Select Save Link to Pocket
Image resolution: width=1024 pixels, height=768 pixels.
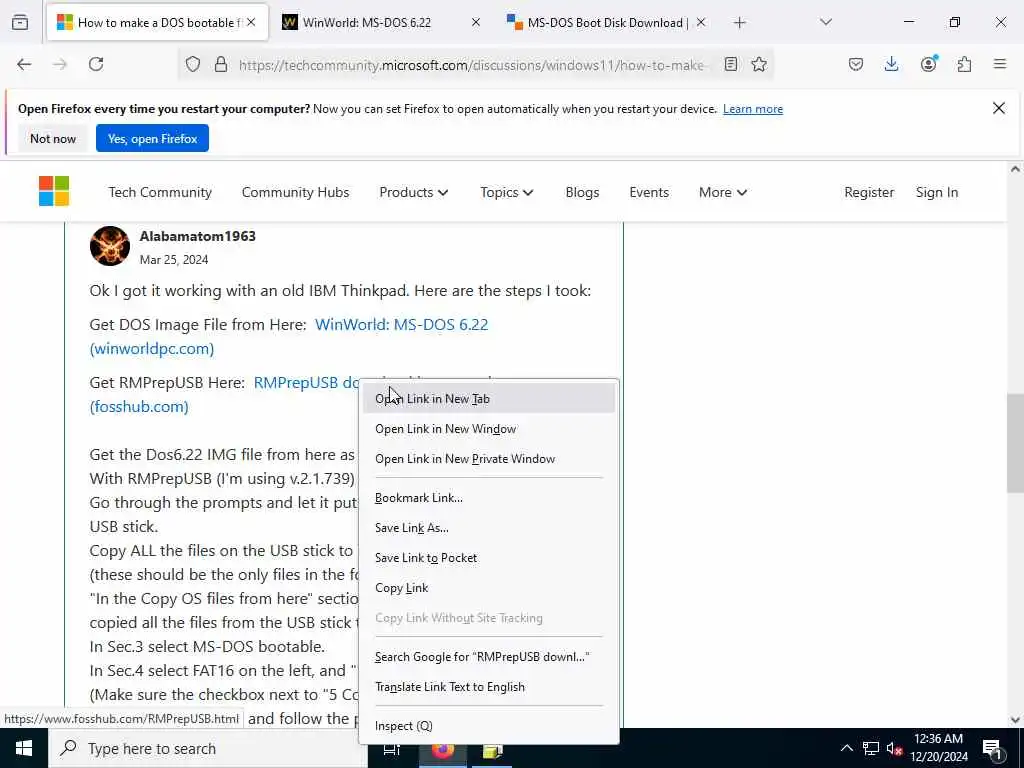click(488, 558)
